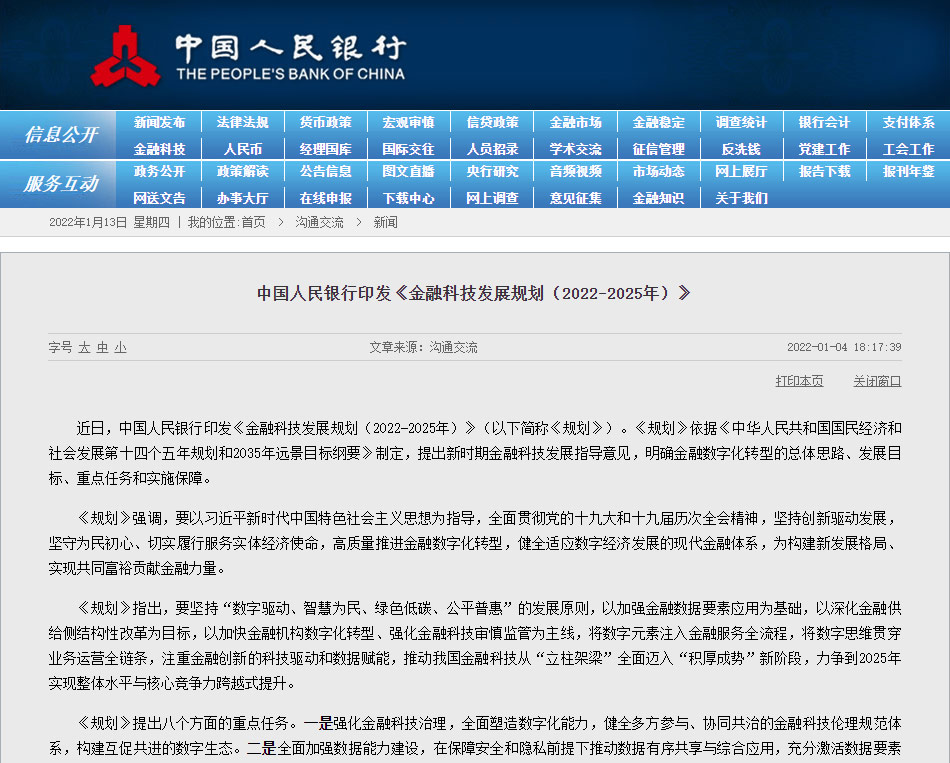
Task: Open 政务公开 in service menu
Action: pyautogui.click(x=159, y=172)
